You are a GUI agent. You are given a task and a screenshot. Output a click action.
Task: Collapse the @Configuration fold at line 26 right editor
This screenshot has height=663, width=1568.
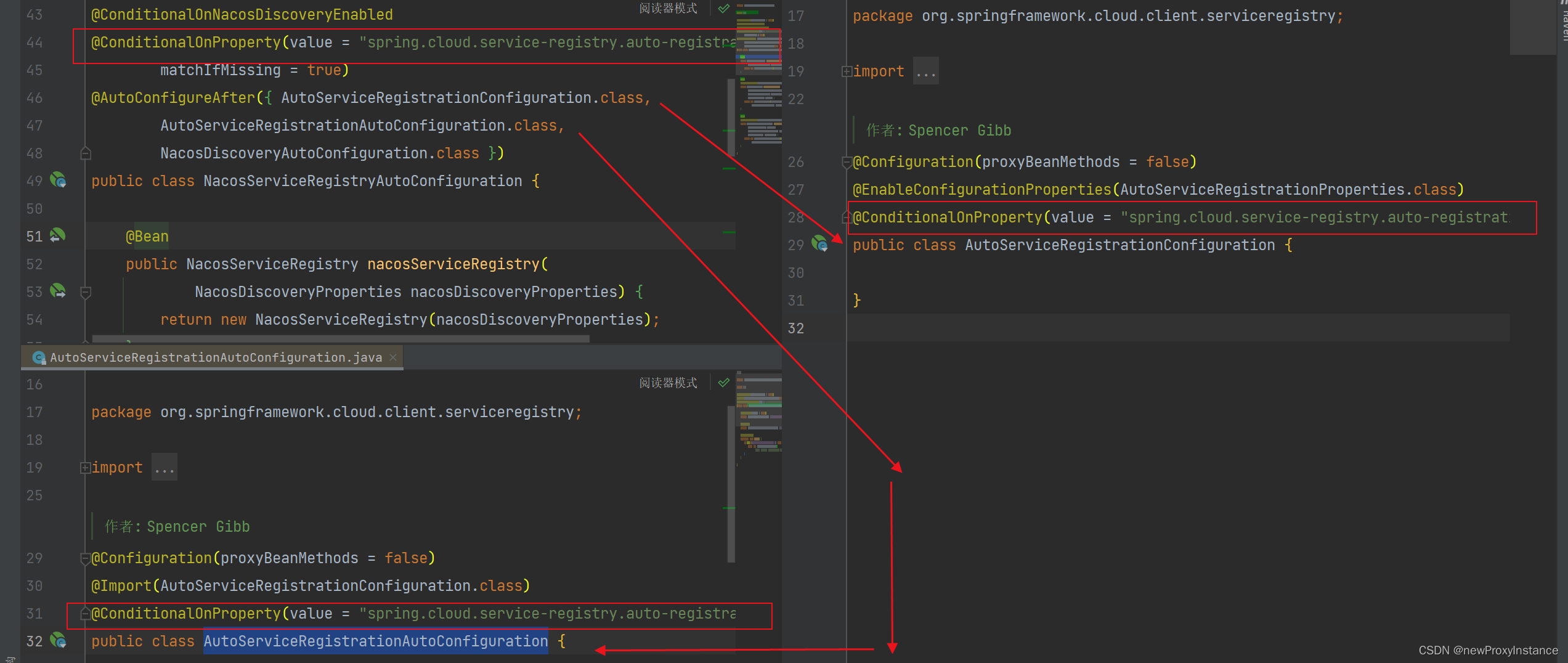click(x=847, y=162)
